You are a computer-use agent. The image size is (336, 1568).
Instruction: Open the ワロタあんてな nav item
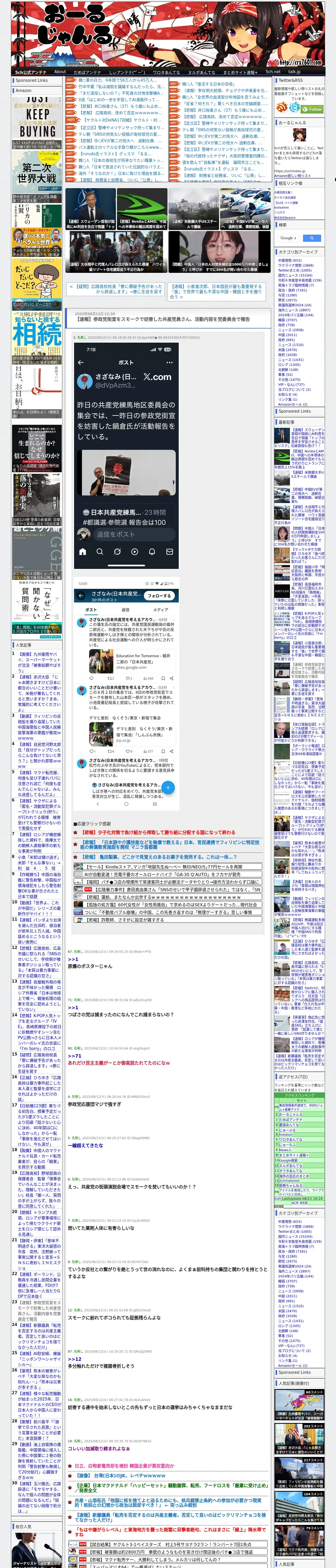[x=166, y=72]
